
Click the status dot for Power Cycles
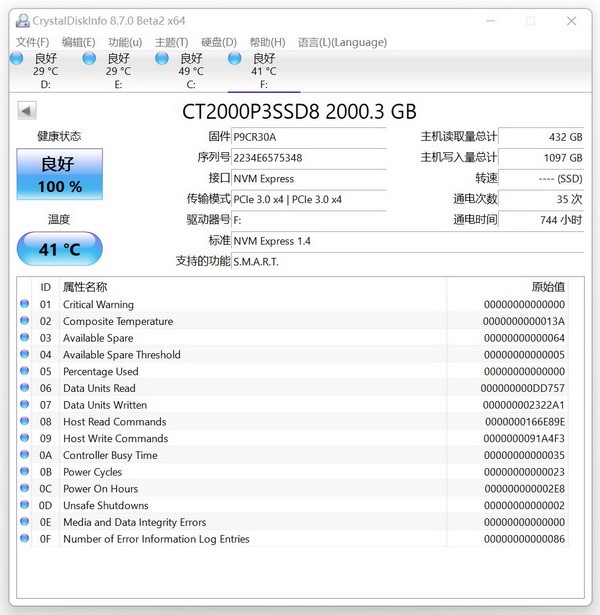pyautogui.click(x=24, y=471)
